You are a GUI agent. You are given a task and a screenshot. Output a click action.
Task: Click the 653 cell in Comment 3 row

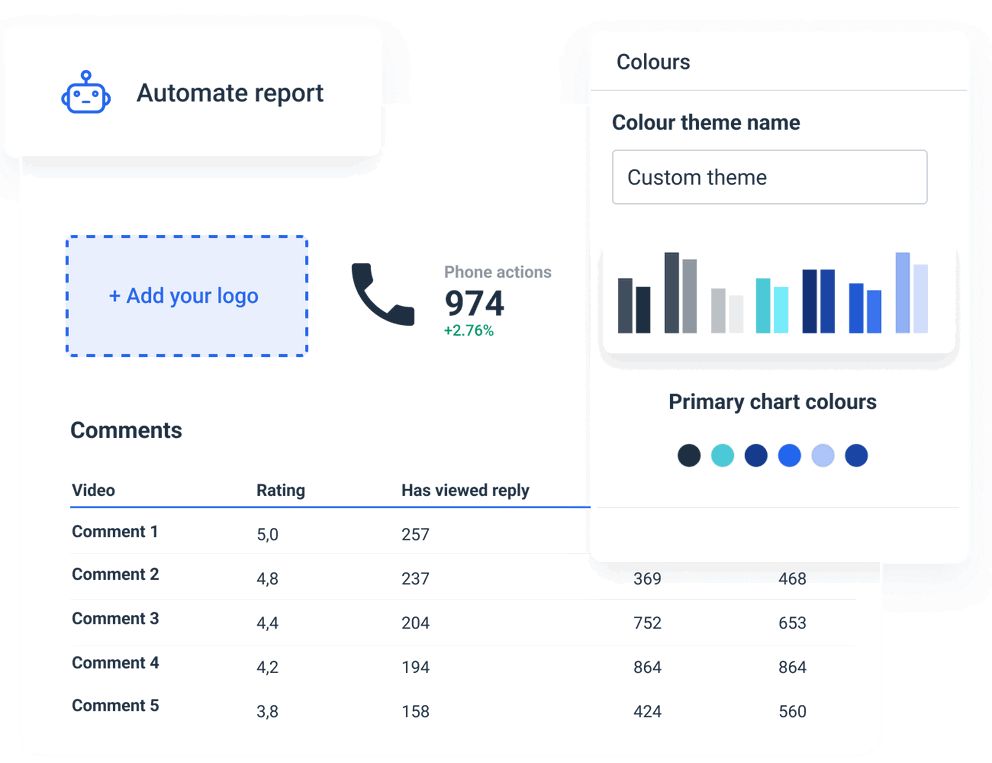pos(792,623)
